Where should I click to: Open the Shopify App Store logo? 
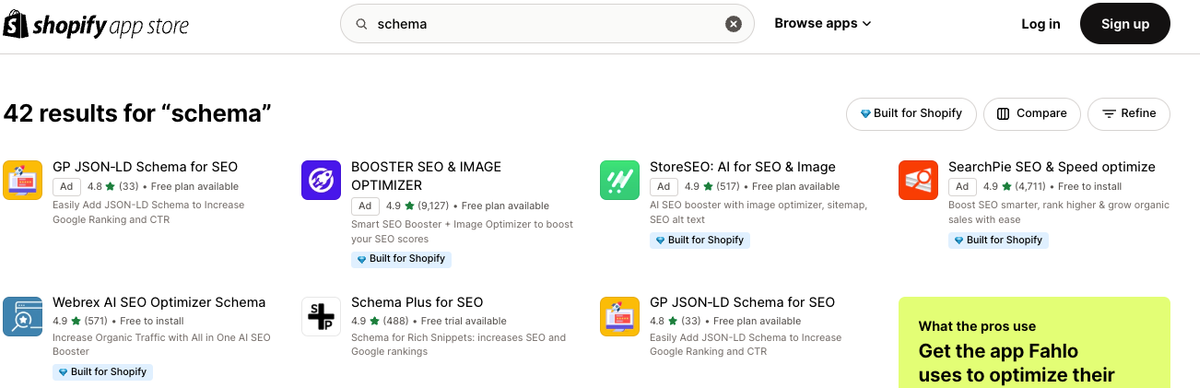pyautogui.click(x=96, y=24)
